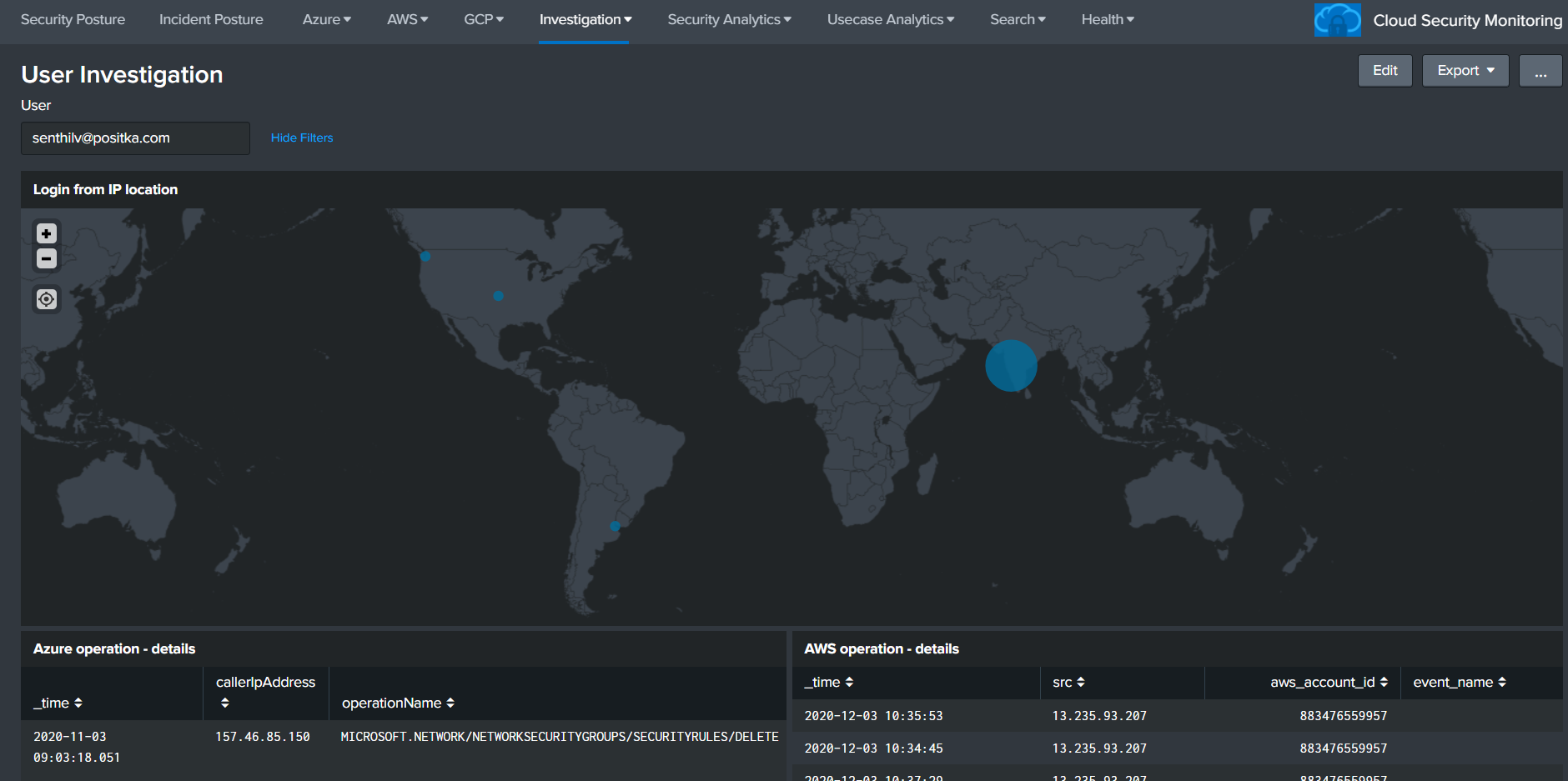Click the User input field
Viewport: 1568px width, 781px height.
135,138
